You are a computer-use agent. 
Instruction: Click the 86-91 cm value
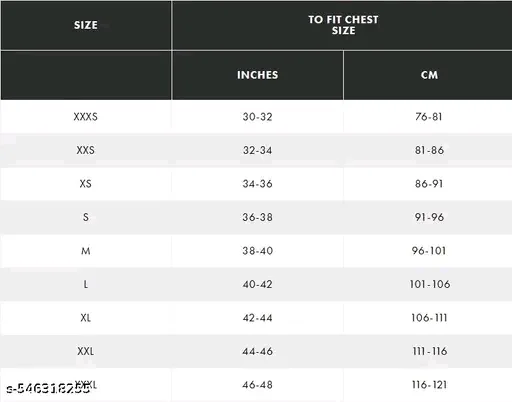tap(429, 184)
